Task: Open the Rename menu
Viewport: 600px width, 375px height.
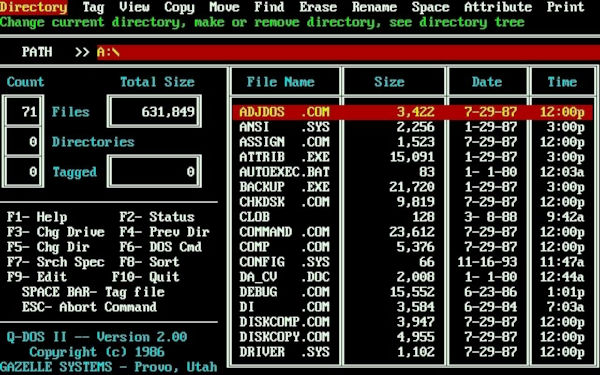Action: [x=374, y=7]
